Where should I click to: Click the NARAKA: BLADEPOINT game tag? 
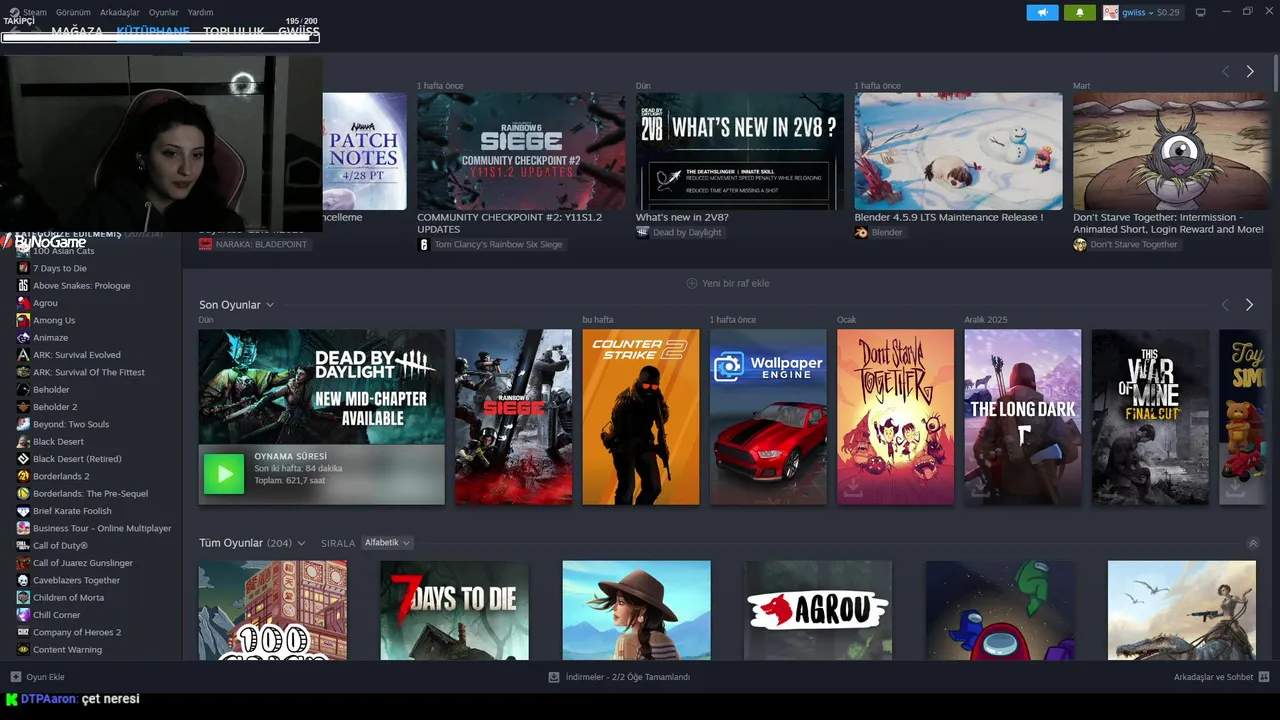(254, 244)
